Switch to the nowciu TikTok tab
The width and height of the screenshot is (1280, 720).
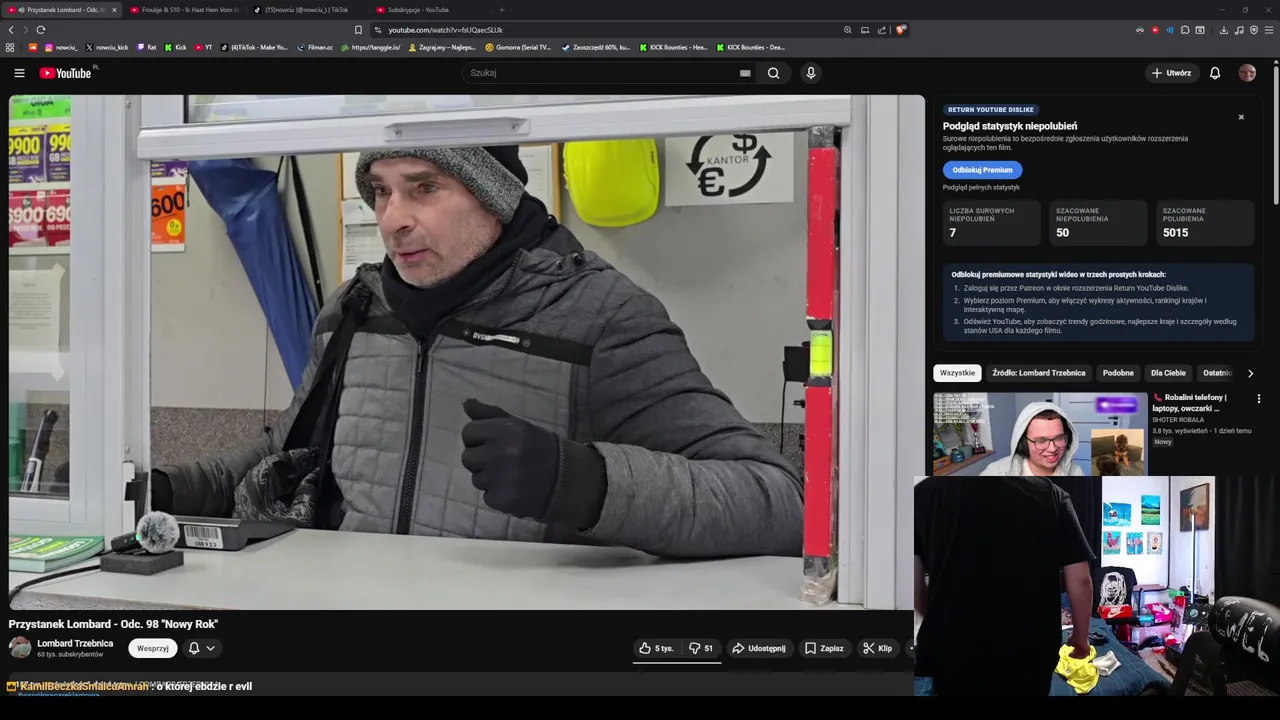[x=308, y=10]
